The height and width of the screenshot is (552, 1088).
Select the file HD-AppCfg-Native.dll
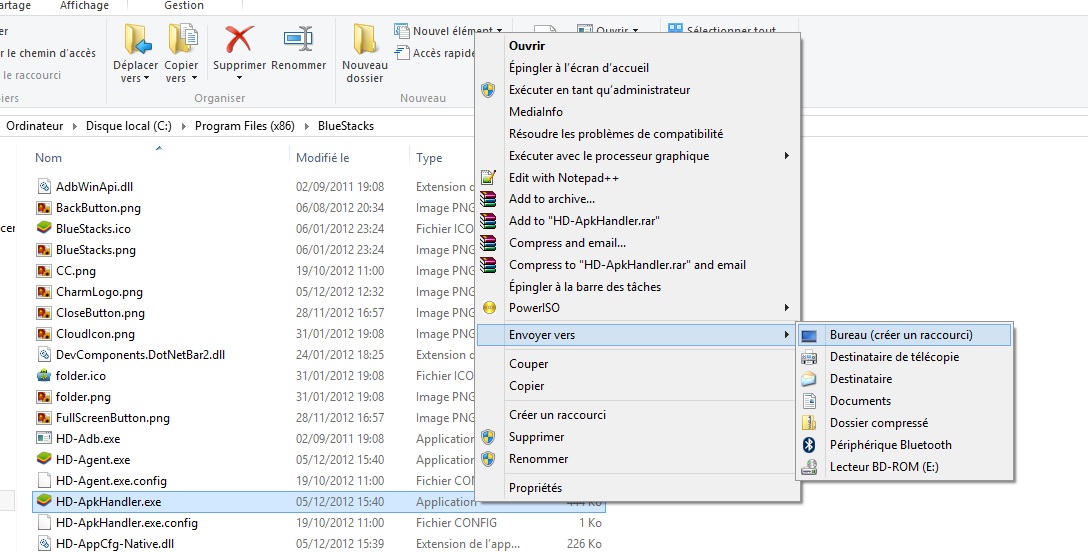pos(115,544)
